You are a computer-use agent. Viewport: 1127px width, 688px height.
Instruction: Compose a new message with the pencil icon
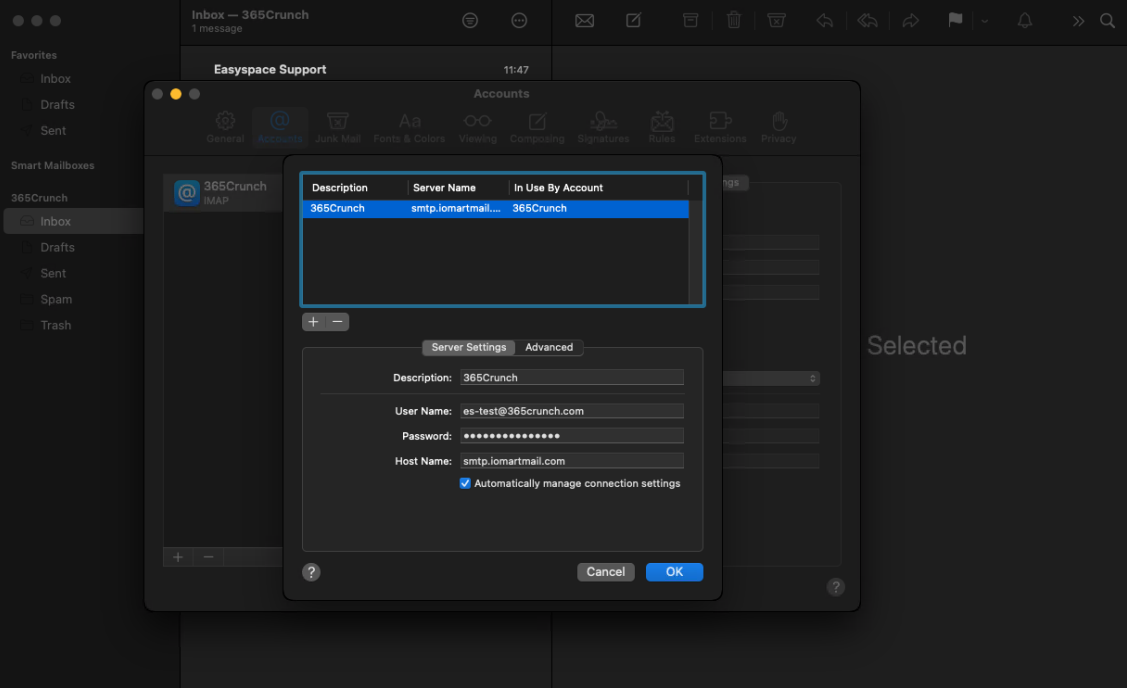pos(633,20)
